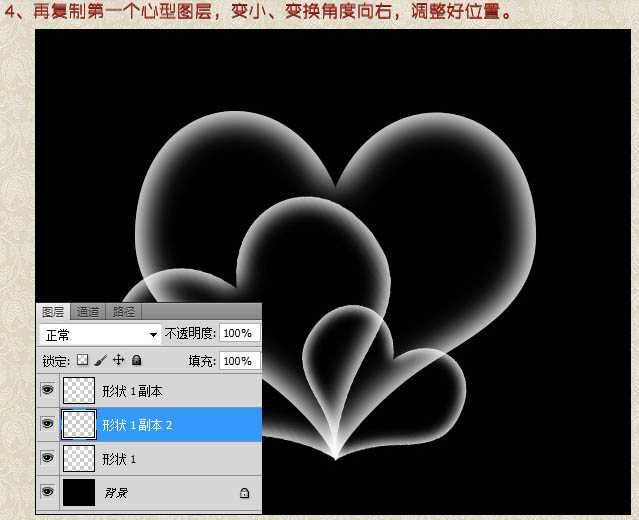The height and width of the screenshot is (520, 639).
Task: Open the 正常 blend mode dropdown
Action: click(x=100, y=334)
